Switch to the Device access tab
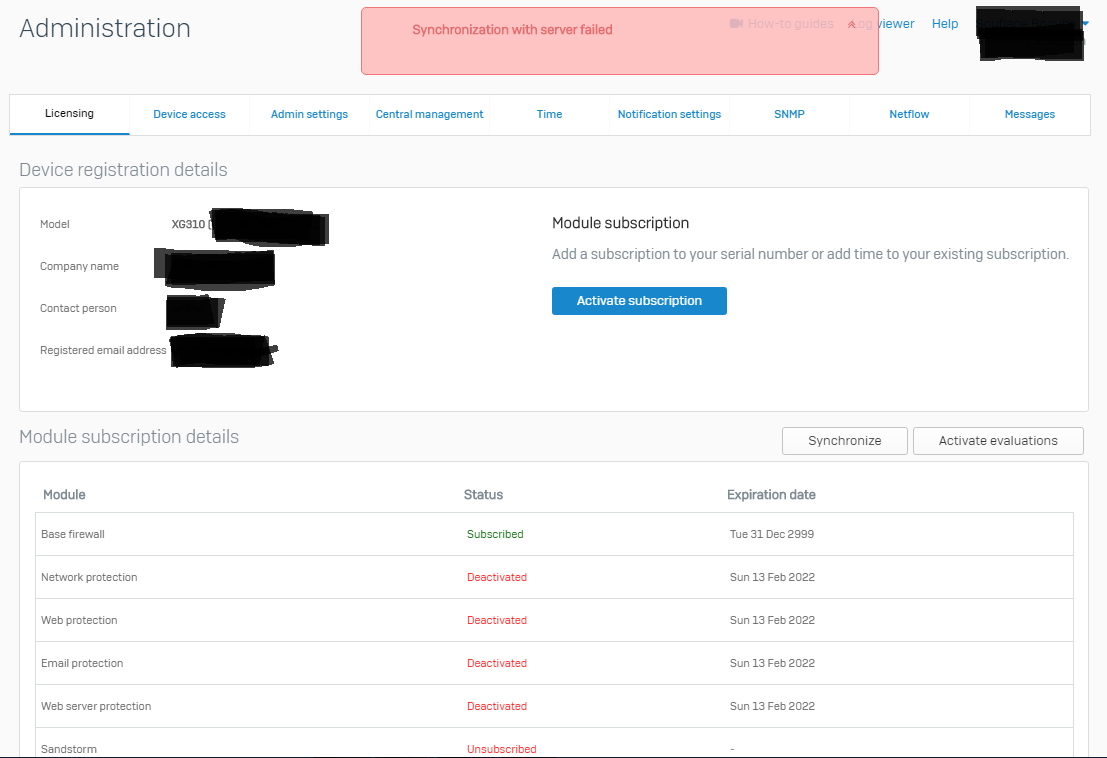The height and width of the screenshot is (758, 1107). pyautogui.click(x=189, y=114)
